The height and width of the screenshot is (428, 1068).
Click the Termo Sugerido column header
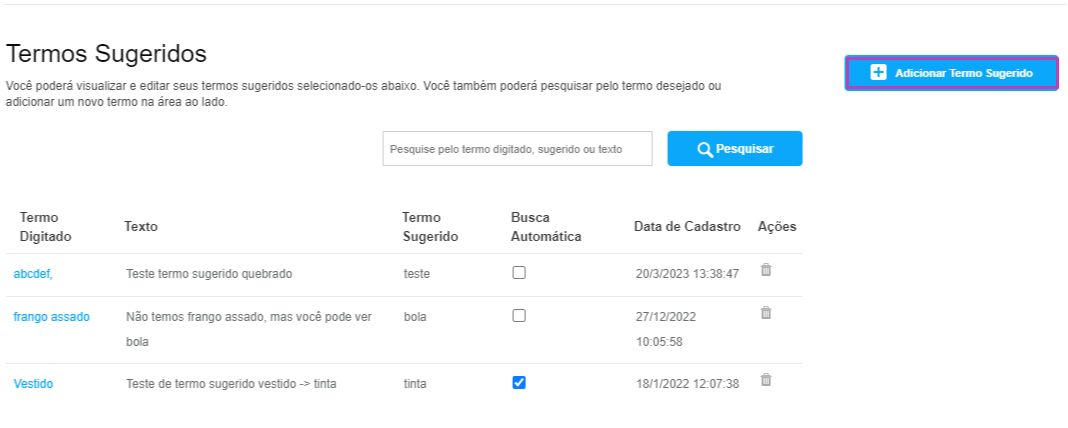click(430, 227)
